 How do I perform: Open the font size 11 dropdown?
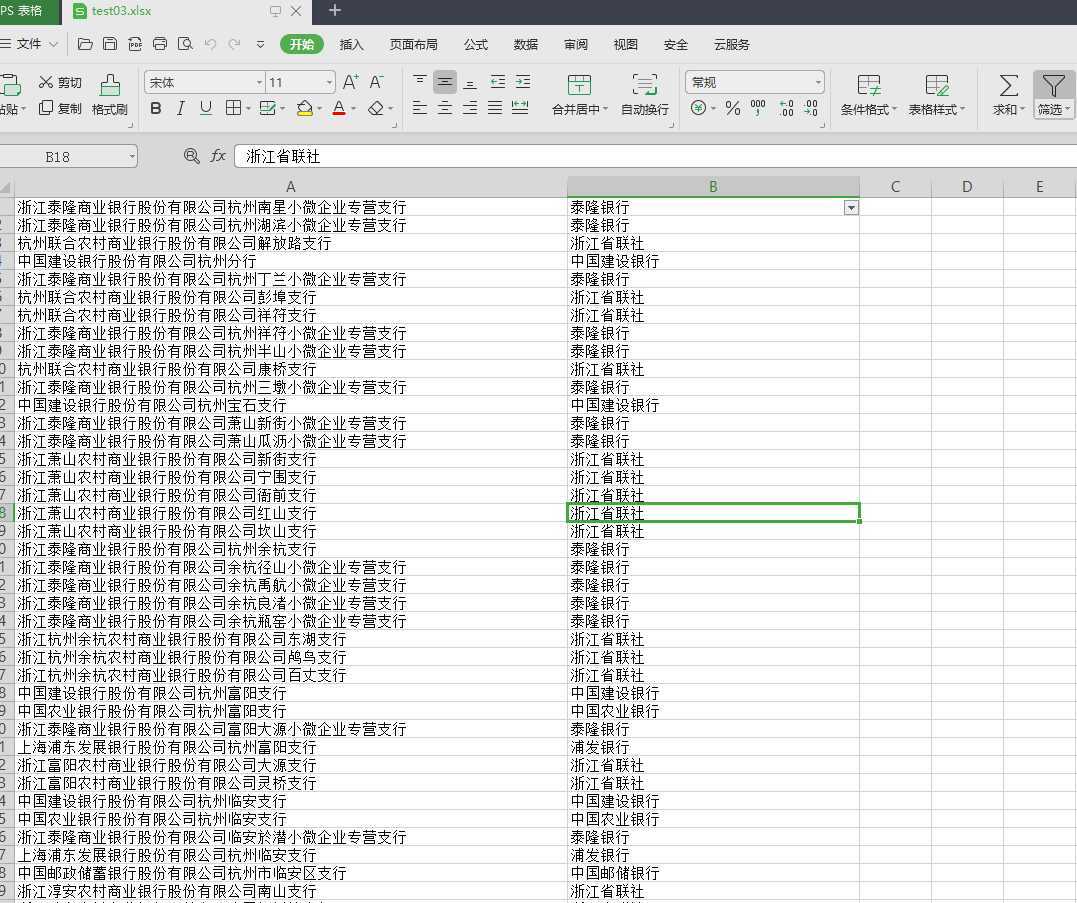coord(329,82)
